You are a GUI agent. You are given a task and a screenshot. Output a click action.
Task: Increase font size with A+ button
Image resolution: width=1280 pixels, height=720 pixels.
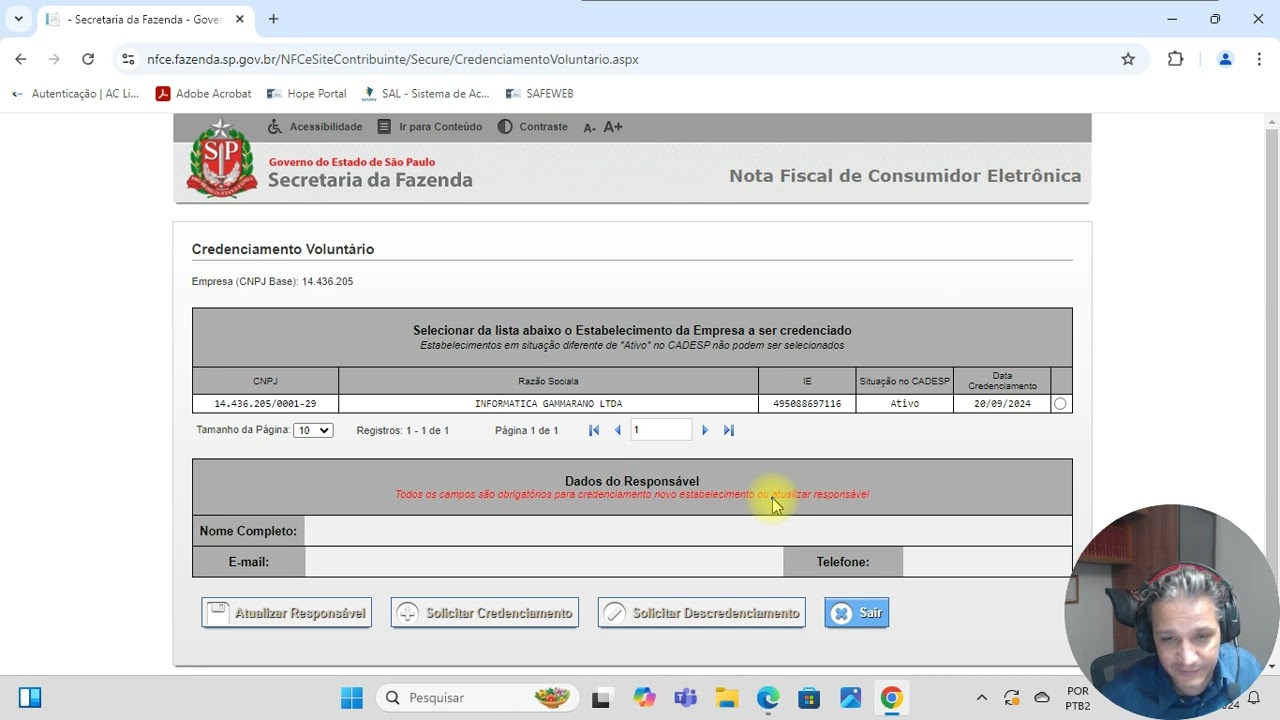[x=613, y=127]
